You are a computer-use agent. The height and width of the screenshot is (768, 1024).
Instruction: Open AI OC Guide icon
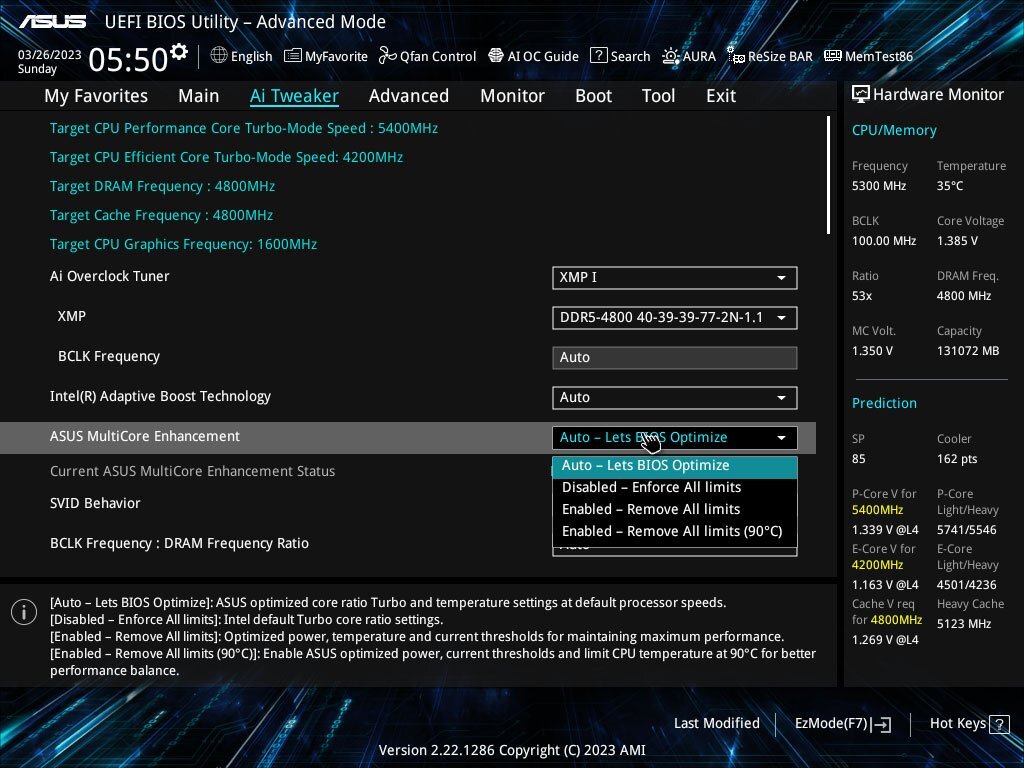(x=496, y=56)
